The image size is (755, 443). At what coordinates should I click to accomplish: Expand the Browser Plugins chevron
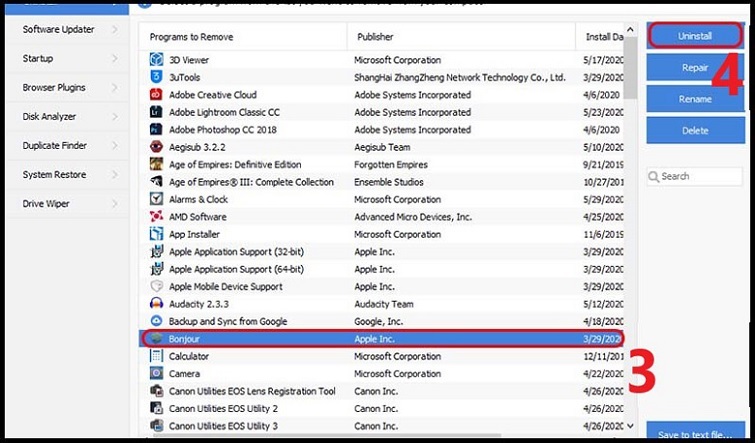[114, 88]
